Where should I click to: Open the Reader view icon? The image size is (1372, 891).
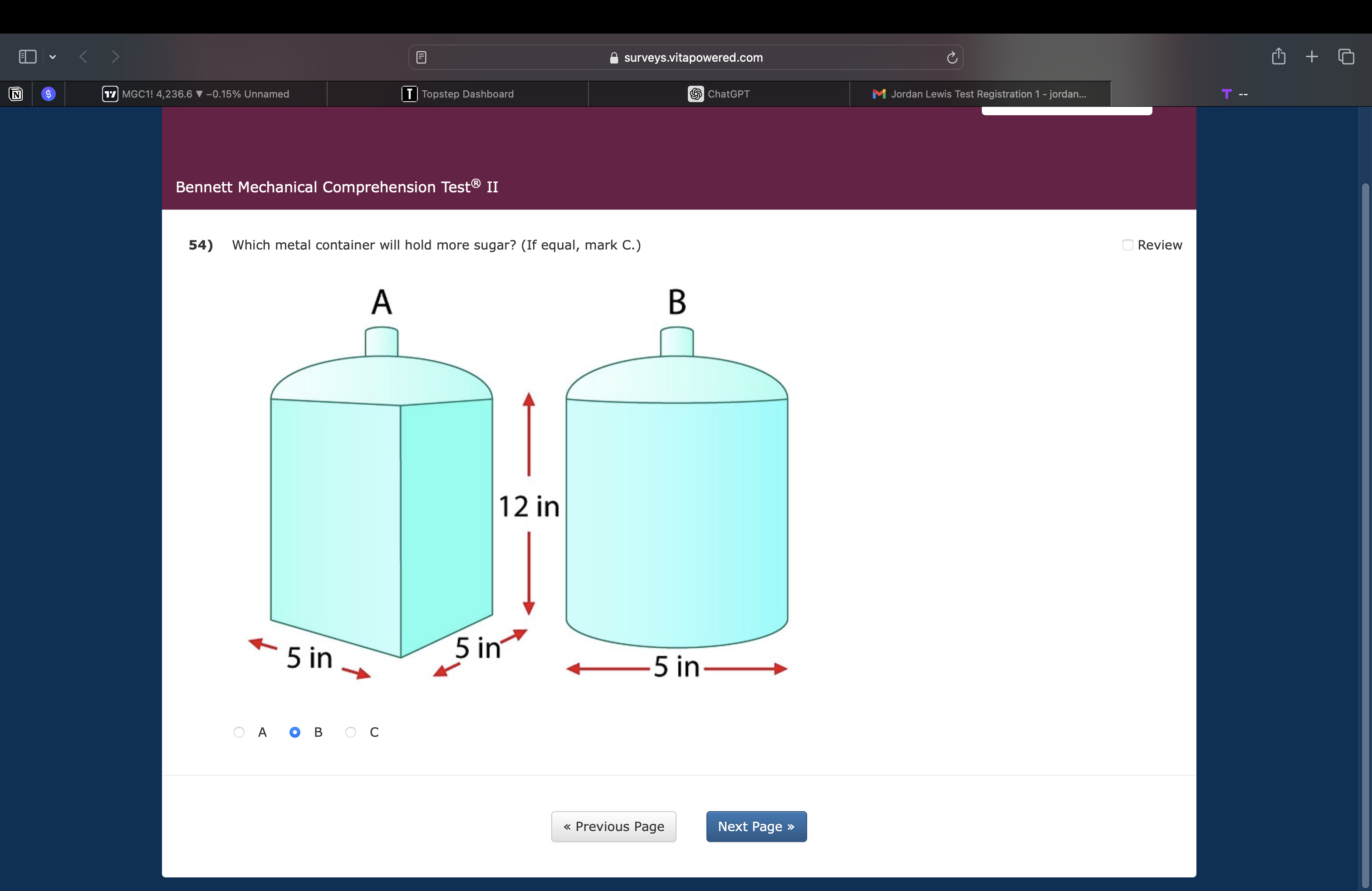coord(421,57)
